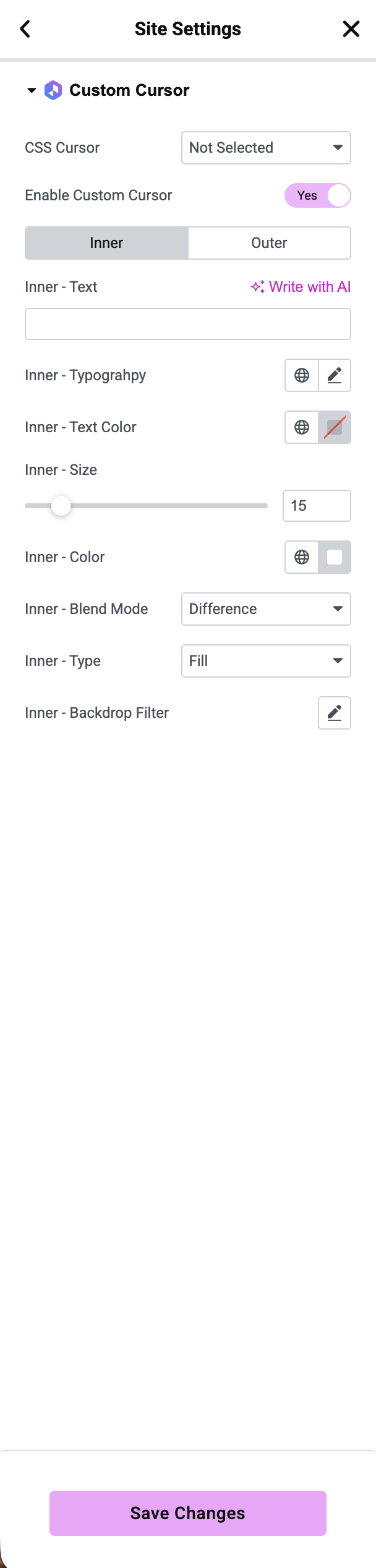Collapse the Custom Cursor section

tap(32, 90)
